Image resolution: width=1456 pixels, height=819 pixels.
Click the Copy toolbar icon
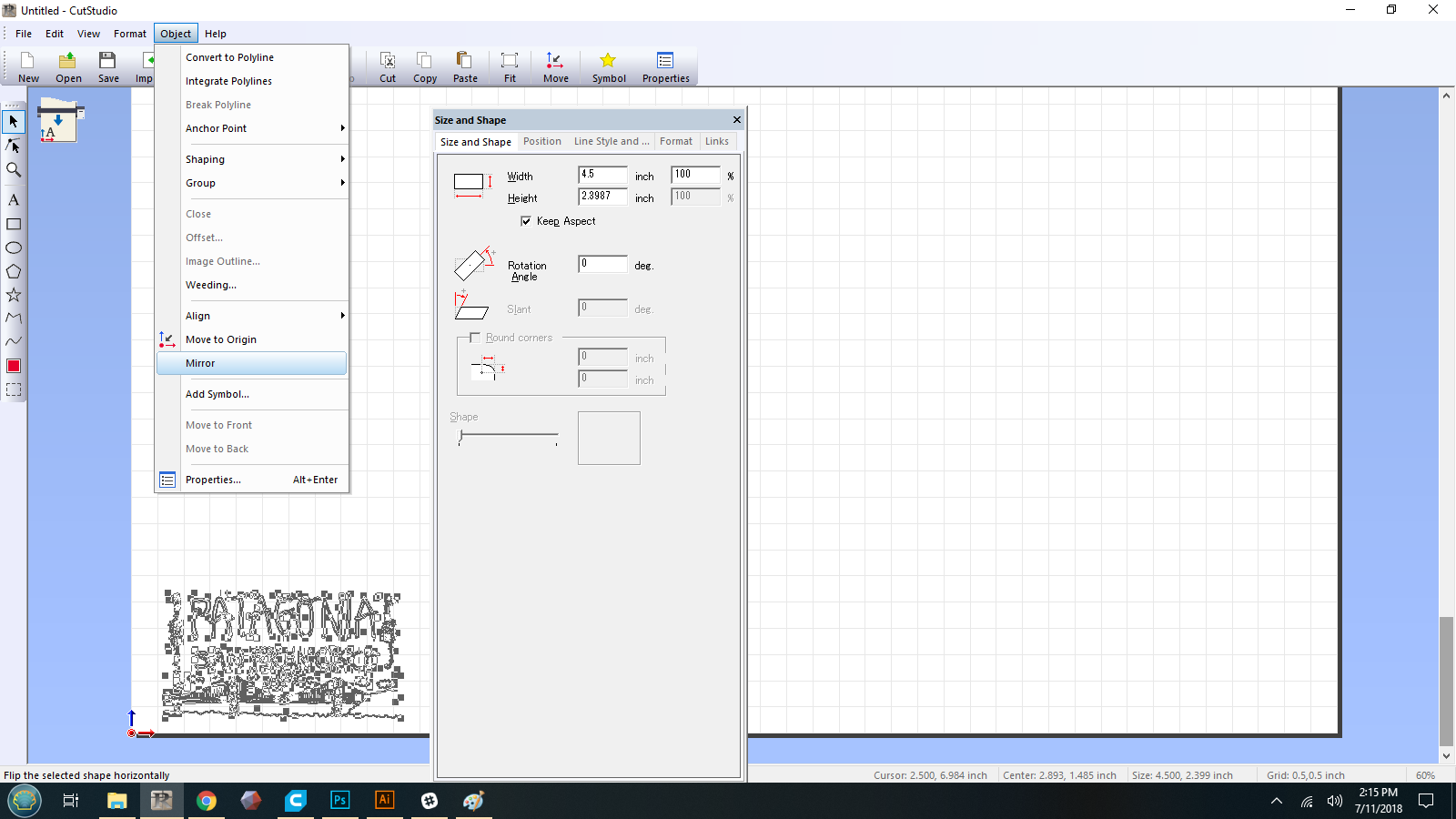point(425,67)
